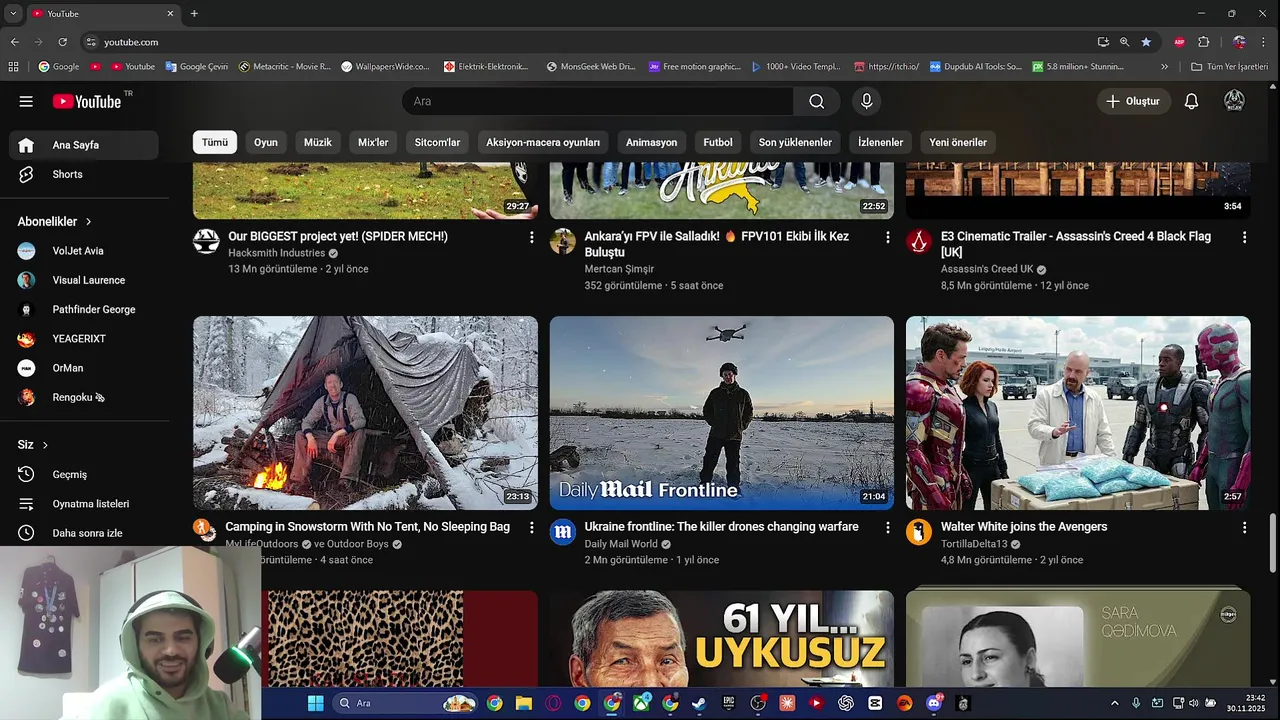The width and height of the screenshot is (1280, 720).
Task: Open Google Çeviri bookmark
Action: (x=197, y=67)
